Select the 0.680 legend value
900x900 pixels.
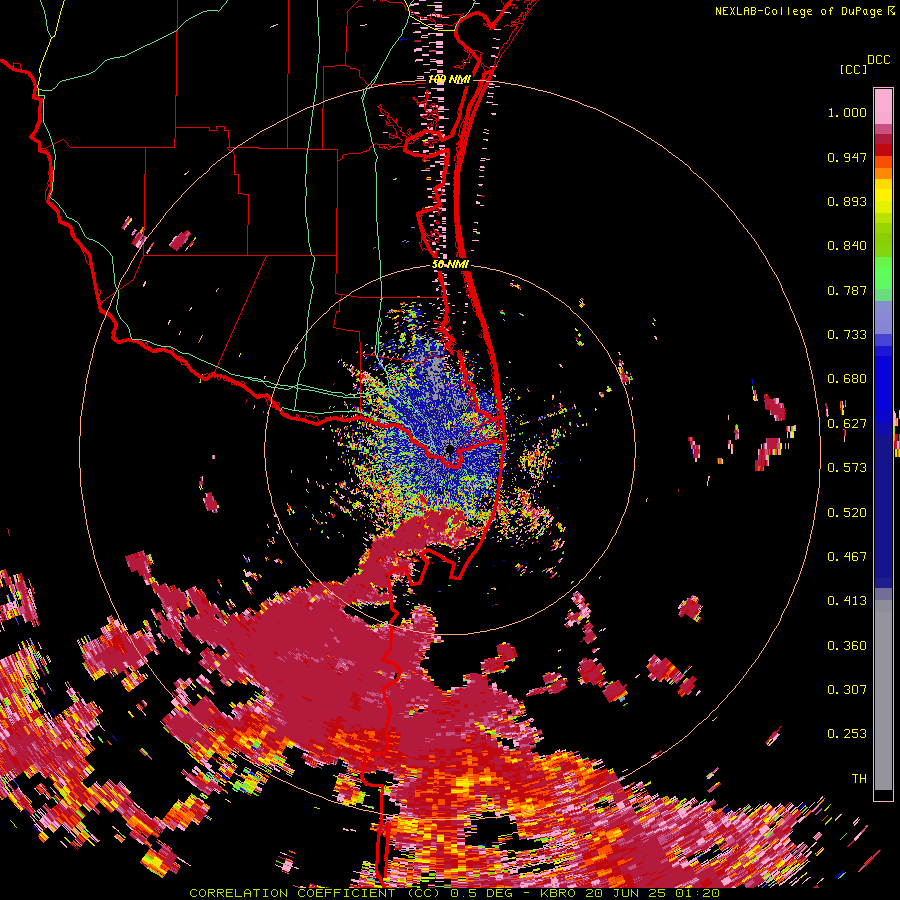pos(847,379)
